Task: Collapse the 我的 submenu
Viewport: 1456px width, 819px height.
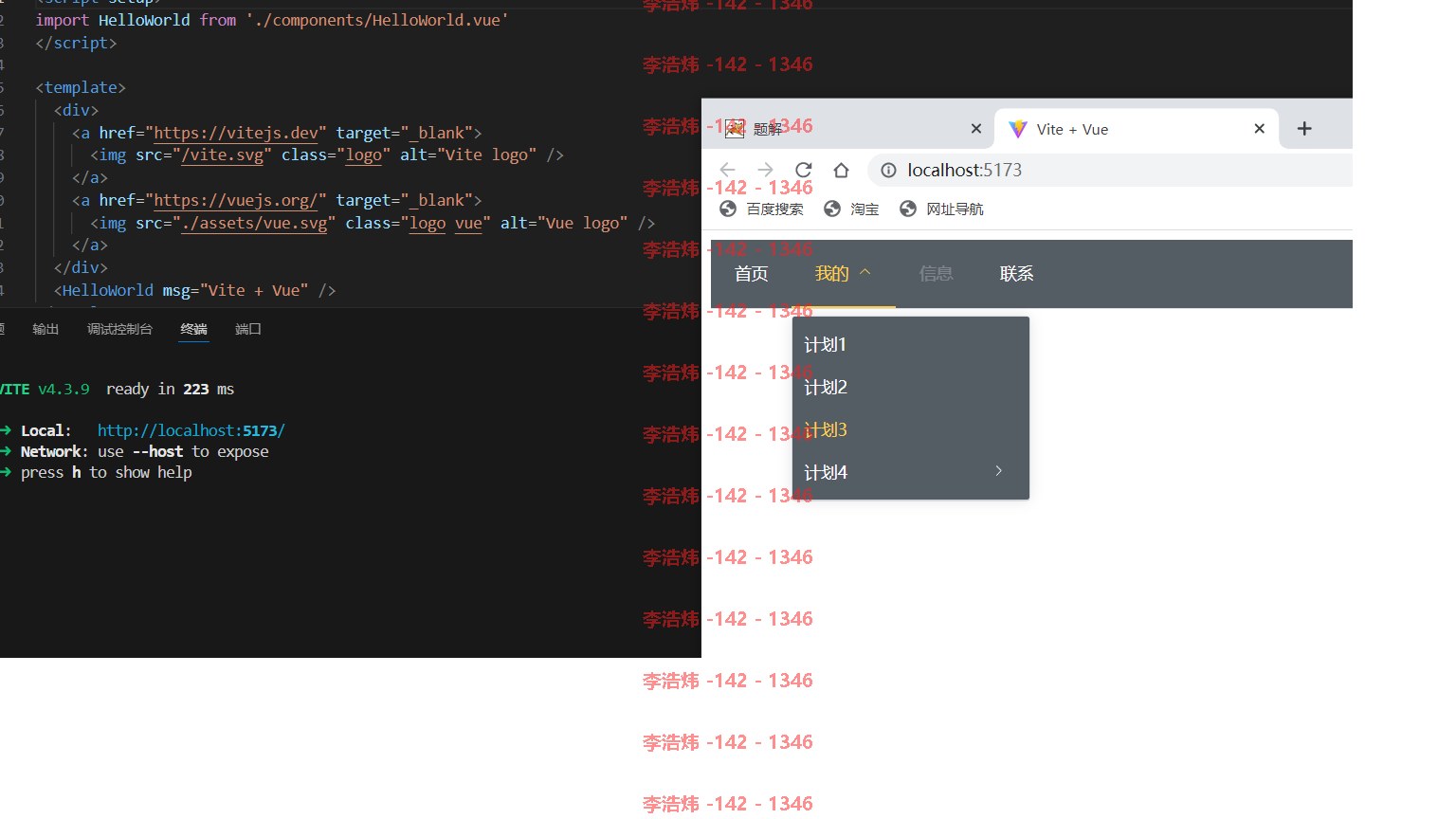Action: 843,274
